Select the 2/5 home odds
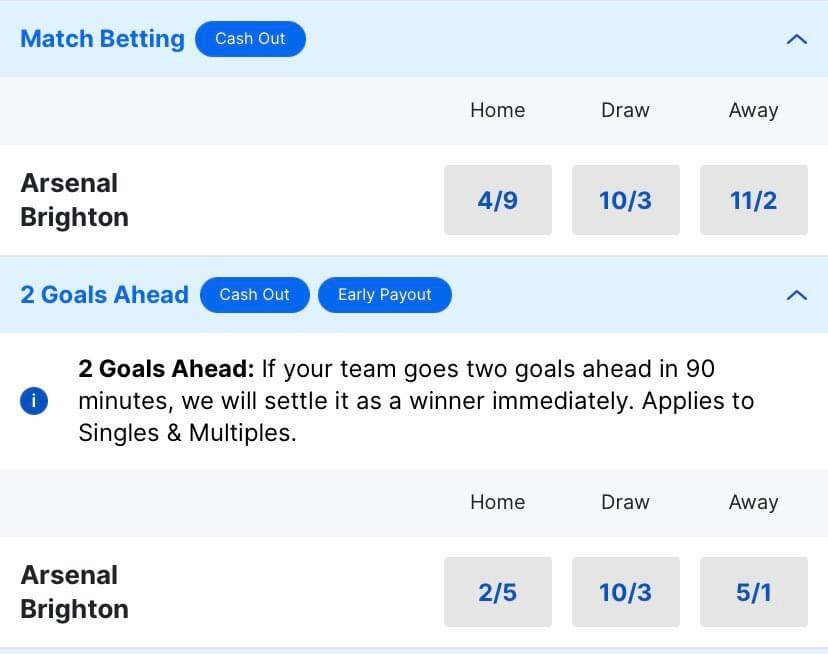Viewport: 828px width, 654px height. coord(498,592)
